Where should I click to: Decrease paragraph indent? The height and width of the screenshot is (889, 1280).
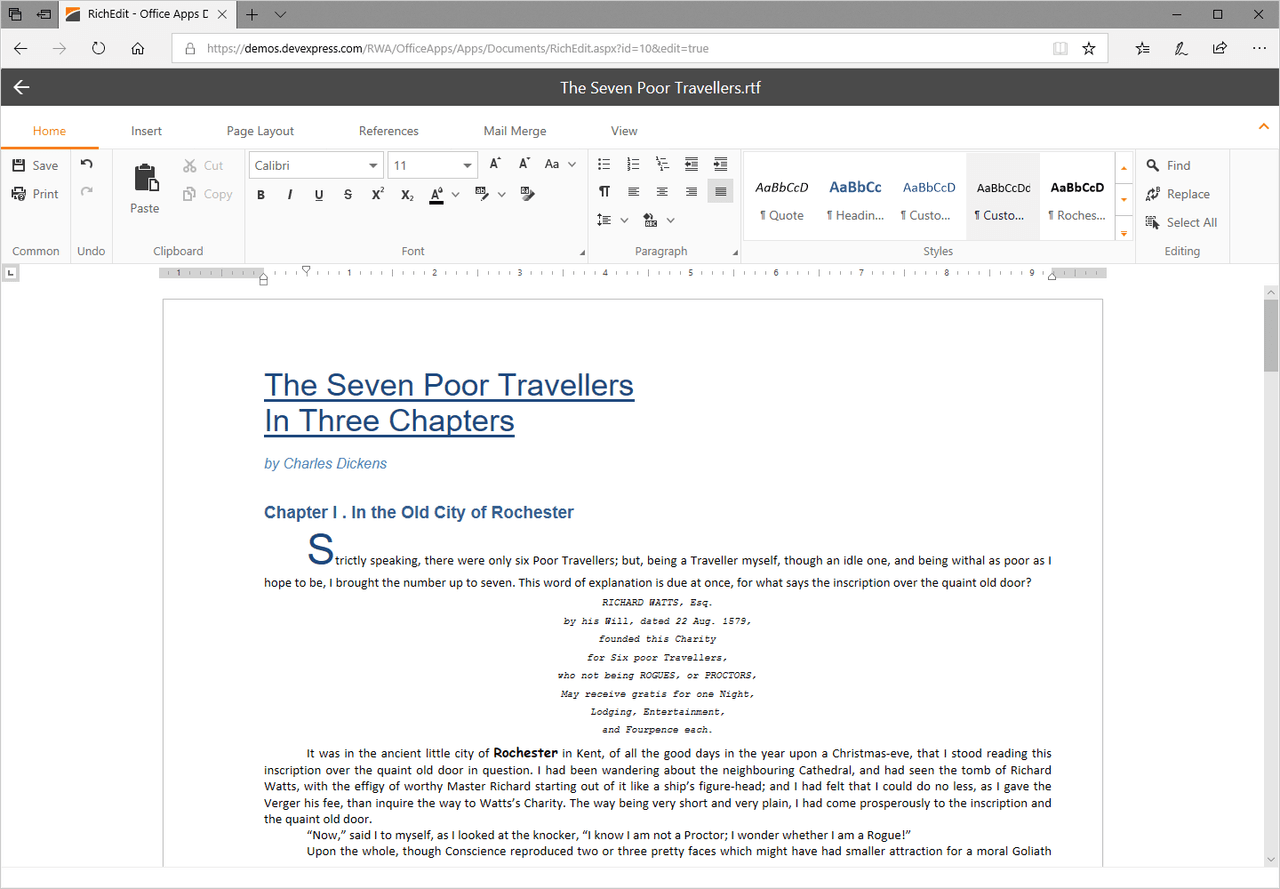pos(691,164)
